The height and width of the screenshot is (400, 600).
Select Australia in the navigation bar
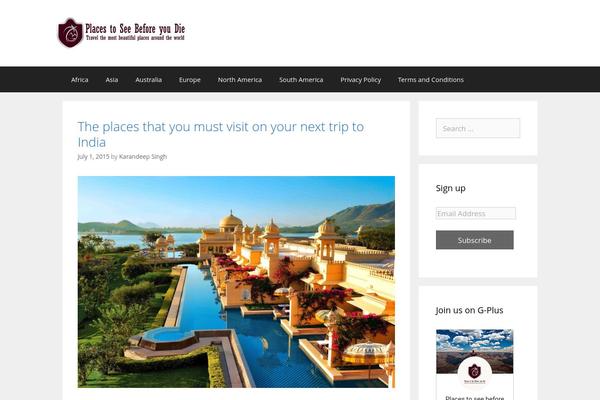coord(148,80)
